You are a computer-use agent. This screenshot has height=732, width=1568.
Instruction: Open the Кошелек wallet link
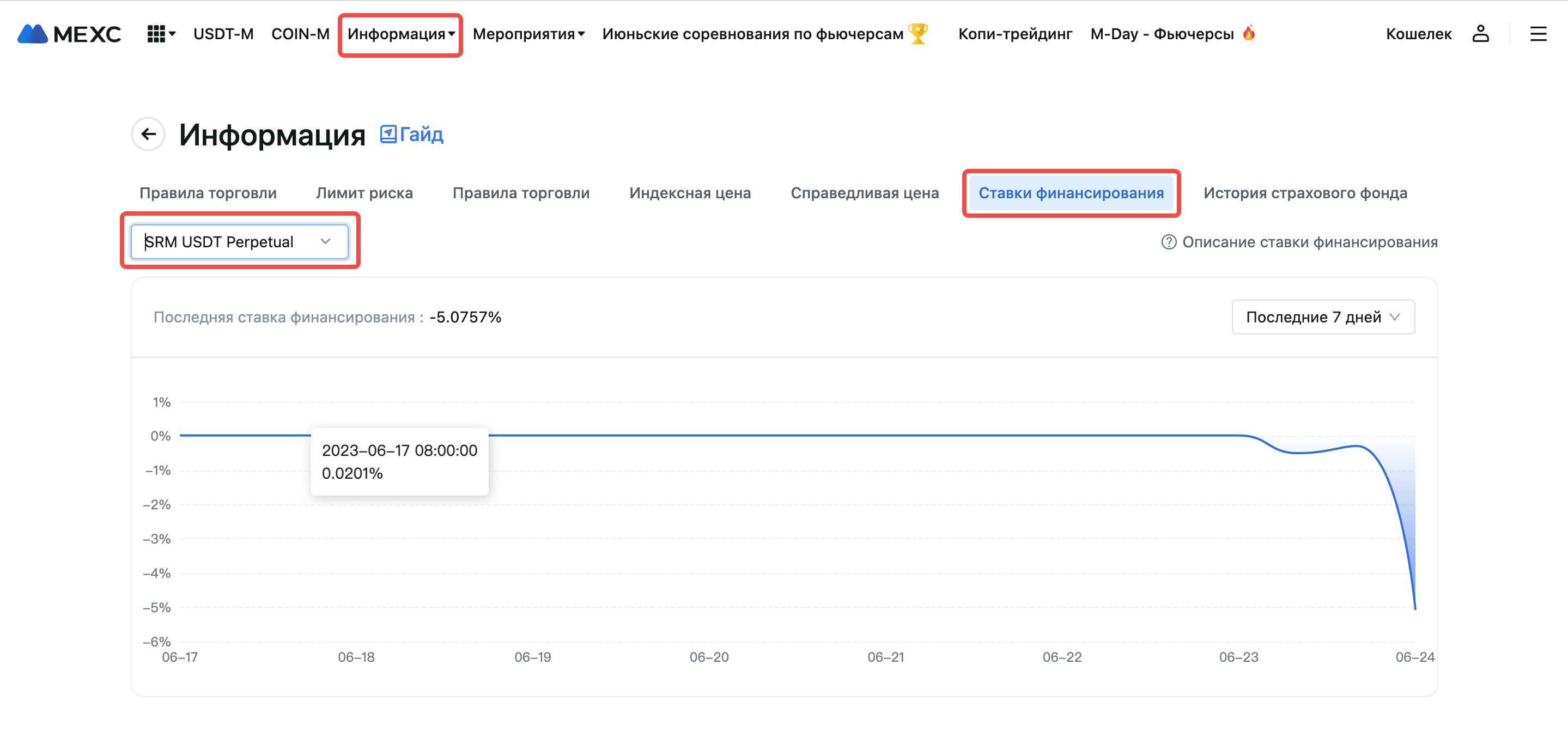[x=1418, y=34]
